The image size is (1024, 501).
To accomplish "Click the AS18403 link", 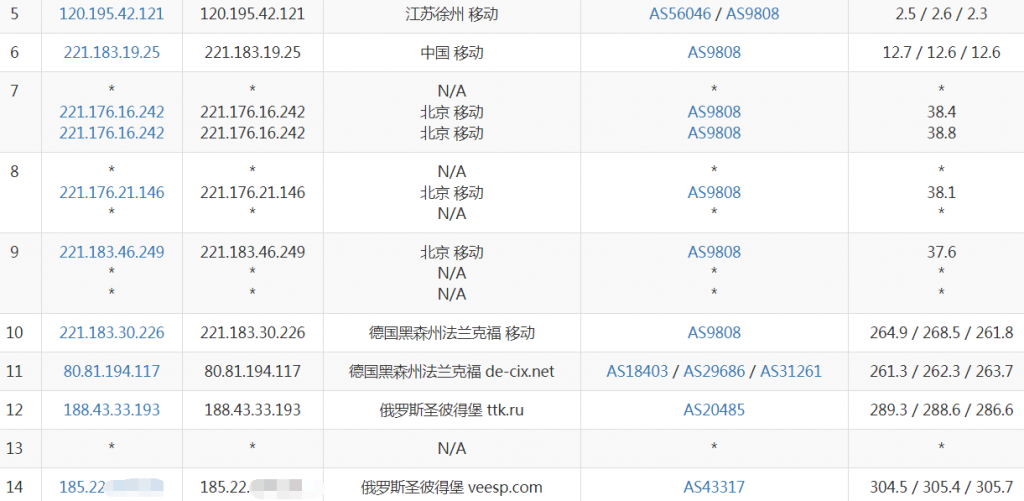I will [640, 371].
